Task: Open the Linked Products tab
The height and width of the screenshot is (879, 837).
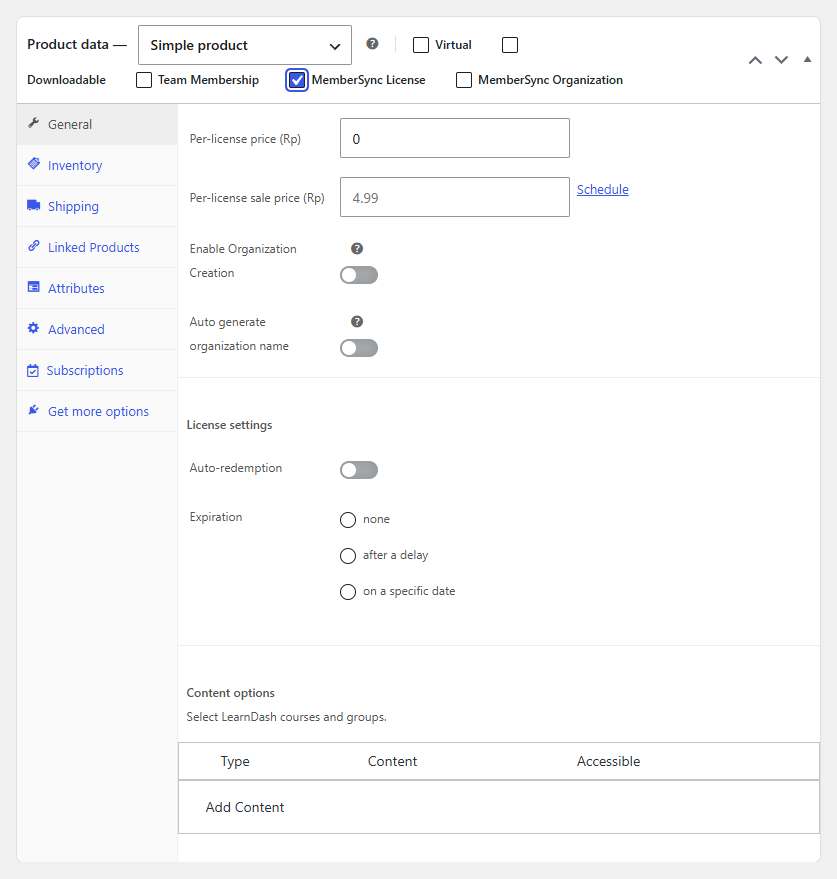Action: click(x=97, y=247)
